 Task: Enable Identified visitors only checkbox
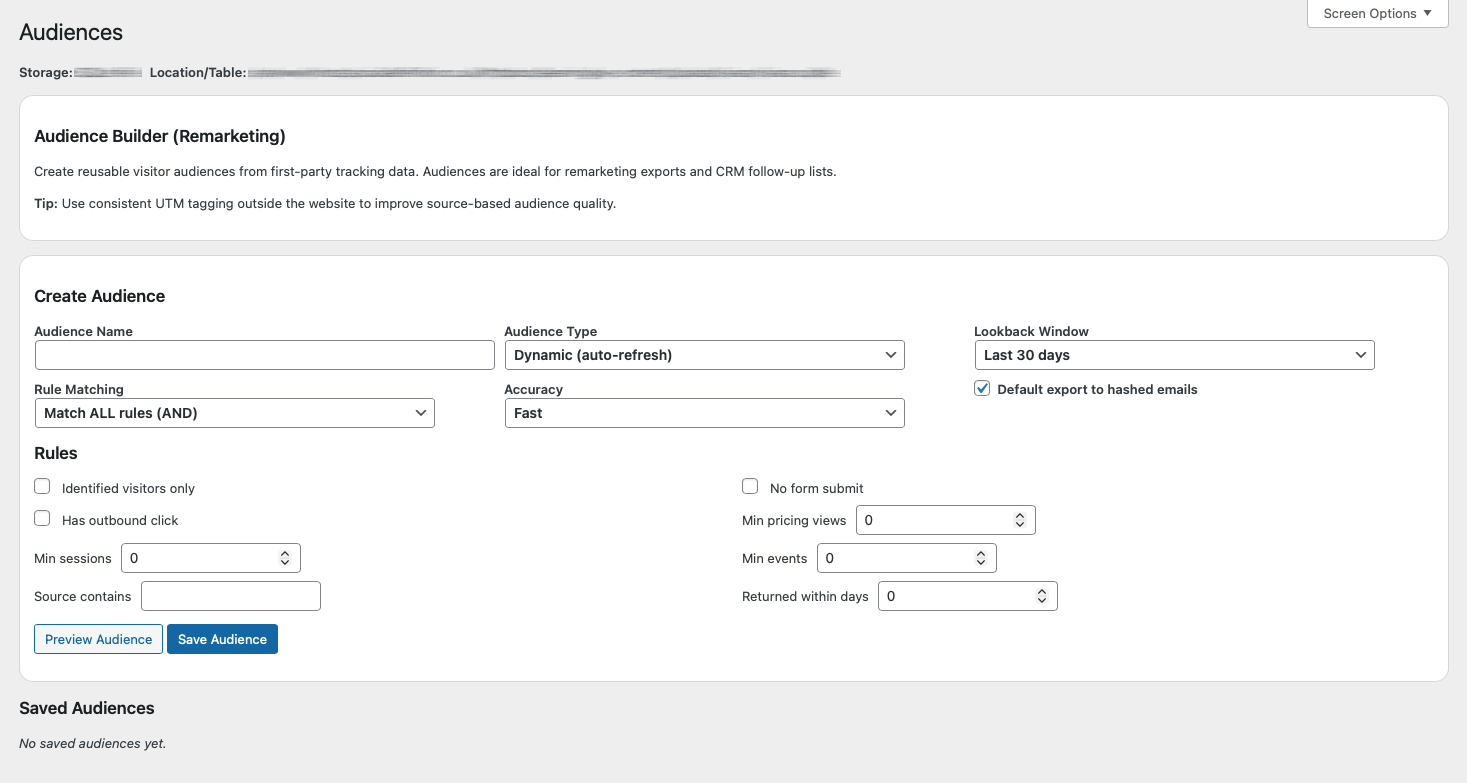point(42,487)
